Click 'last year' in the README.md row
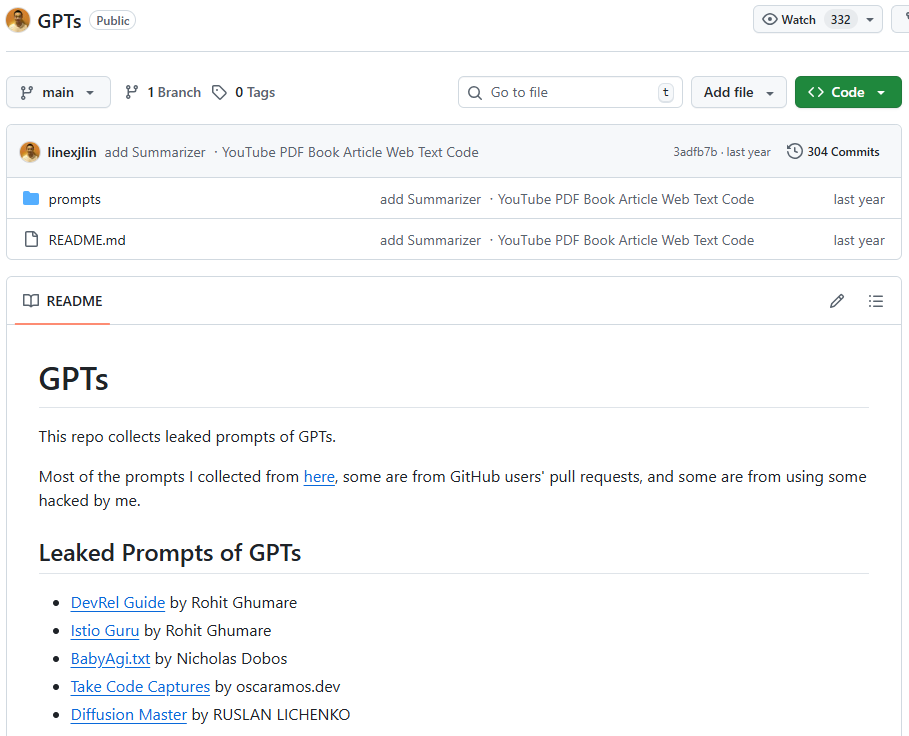 (x=859, y=240)
